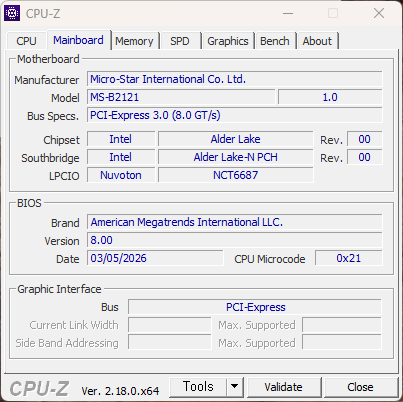Click BIOS Brand American Megatrends field
This screenshot has height=402, width=403.
[235, 222]
